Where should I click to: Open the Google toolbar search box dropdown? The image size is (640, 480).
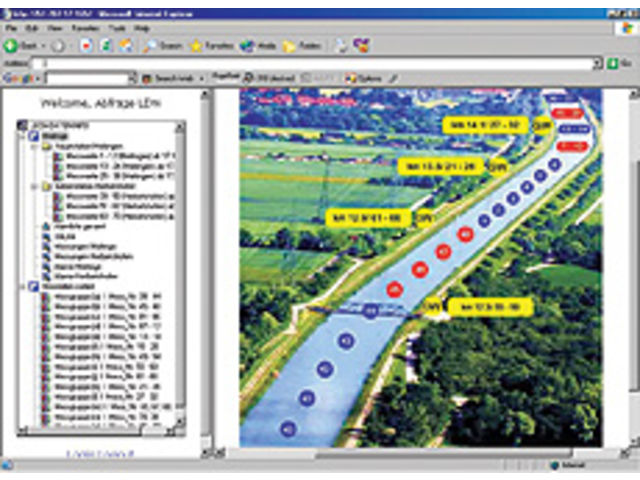(132, 77)
